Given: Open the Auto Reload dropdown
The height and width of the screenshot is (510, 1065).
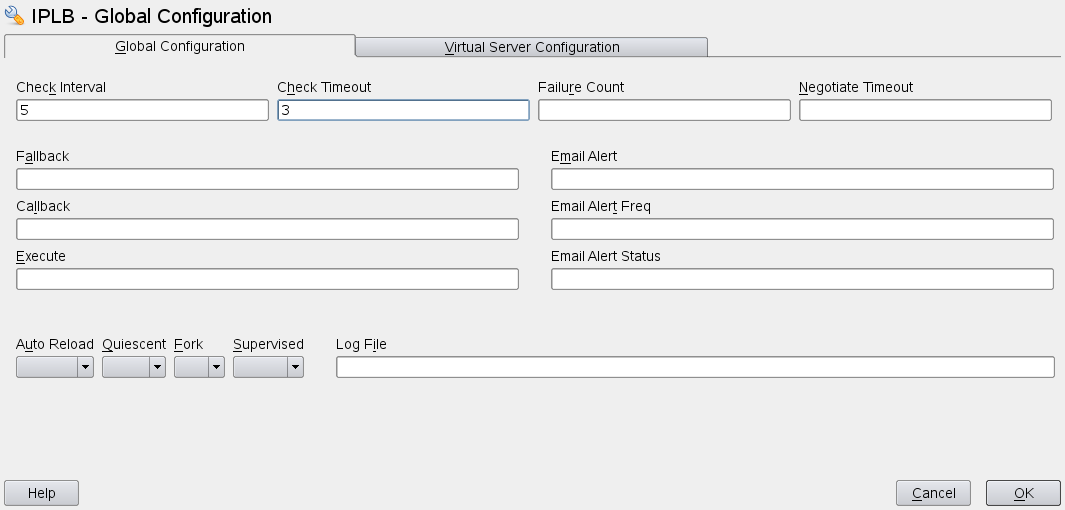Looking at the screenshot, I should coord(55,367).
